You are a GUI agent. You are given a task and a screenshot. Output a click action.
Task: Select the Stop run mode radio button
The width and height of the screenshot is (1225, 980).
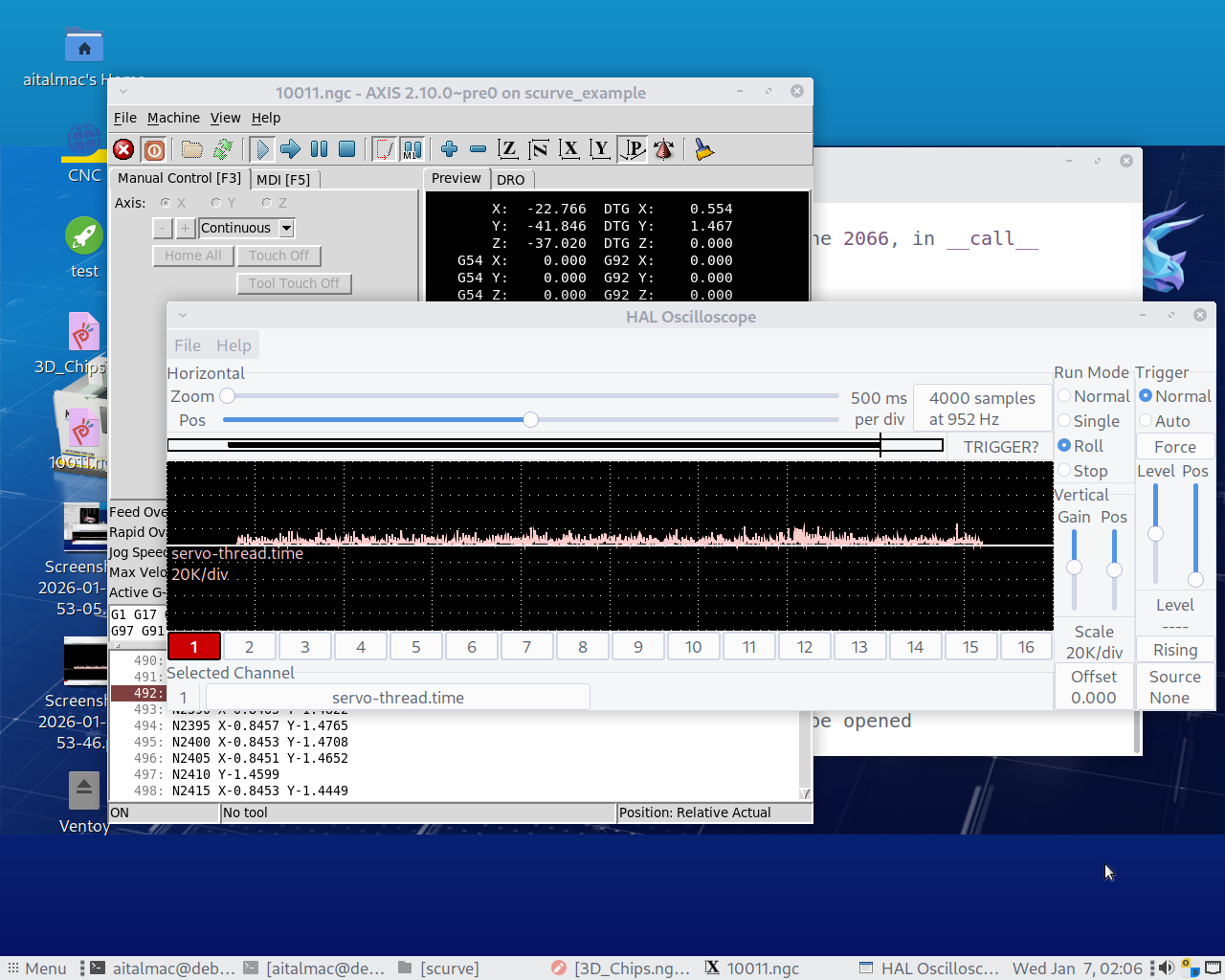tap(1064, 471)
